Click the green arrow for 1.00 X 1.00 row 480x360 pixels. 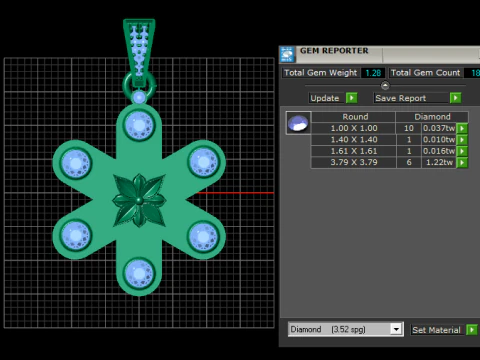click(462, 128)
